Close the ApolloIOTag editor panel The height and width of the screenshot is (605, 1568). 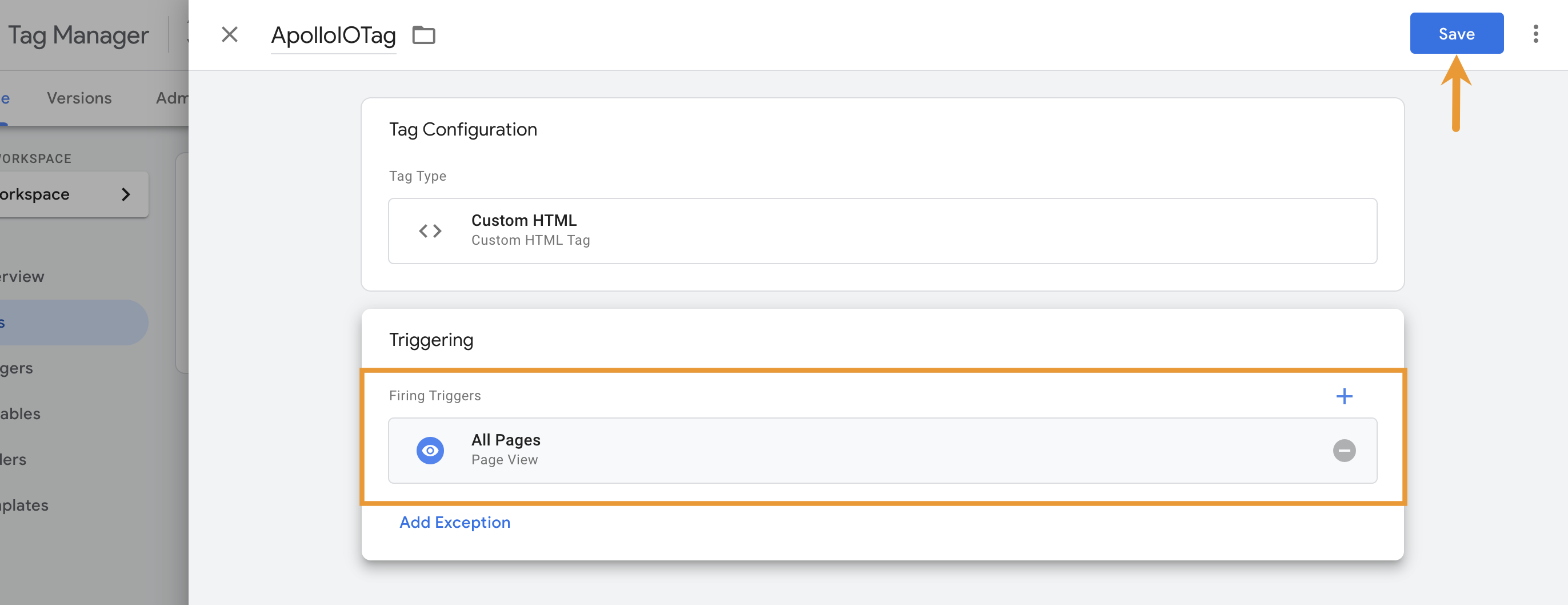pyautogui.click(x=230, y=35)
